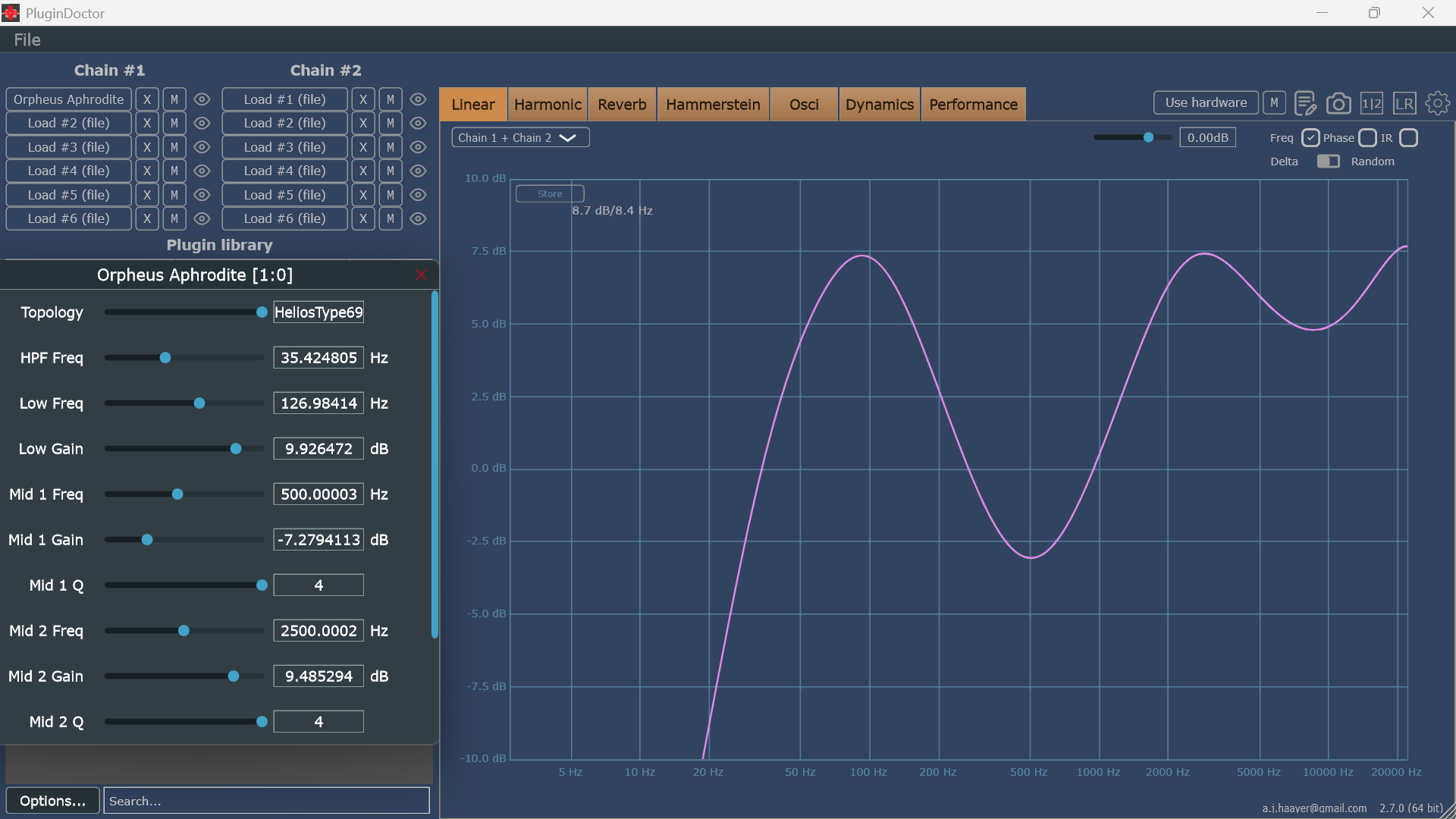Image resolution: width=1456 pixels, height=819 pixels.
Task: Click M for Chain 2 Load #6
Action: pos(391,218)
